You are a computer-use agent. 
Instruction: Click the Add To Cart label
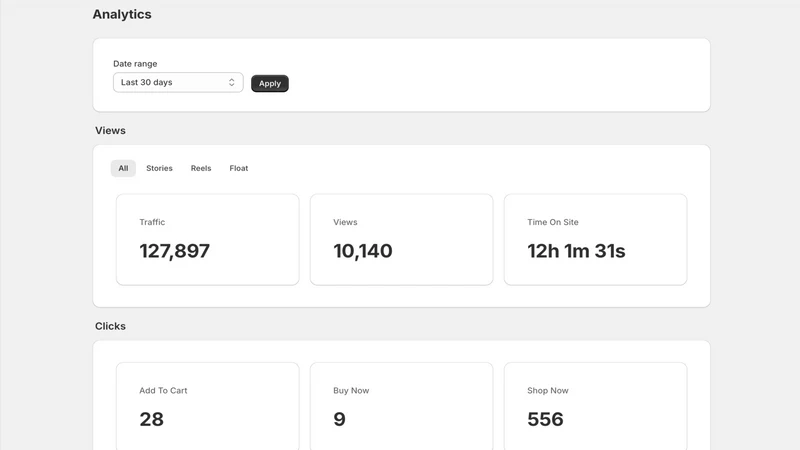click(163, 390)
